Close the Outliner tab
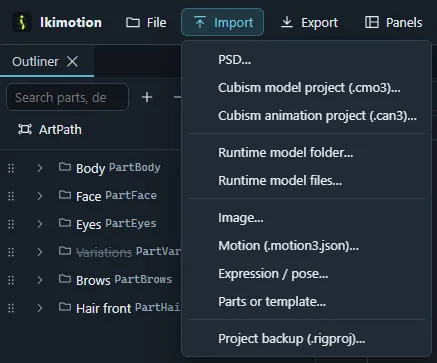Image resolution: width=437 pixels, height=363 pixels. 72,61
